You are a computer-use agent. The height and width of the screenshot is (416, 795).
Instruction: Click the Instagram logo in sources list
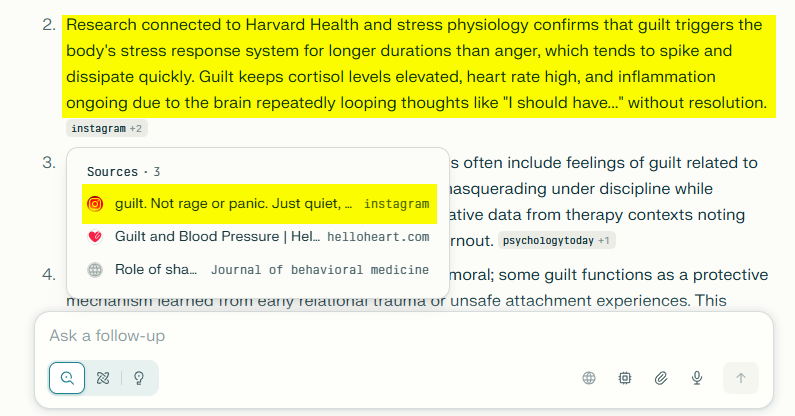tap(95, 204)
